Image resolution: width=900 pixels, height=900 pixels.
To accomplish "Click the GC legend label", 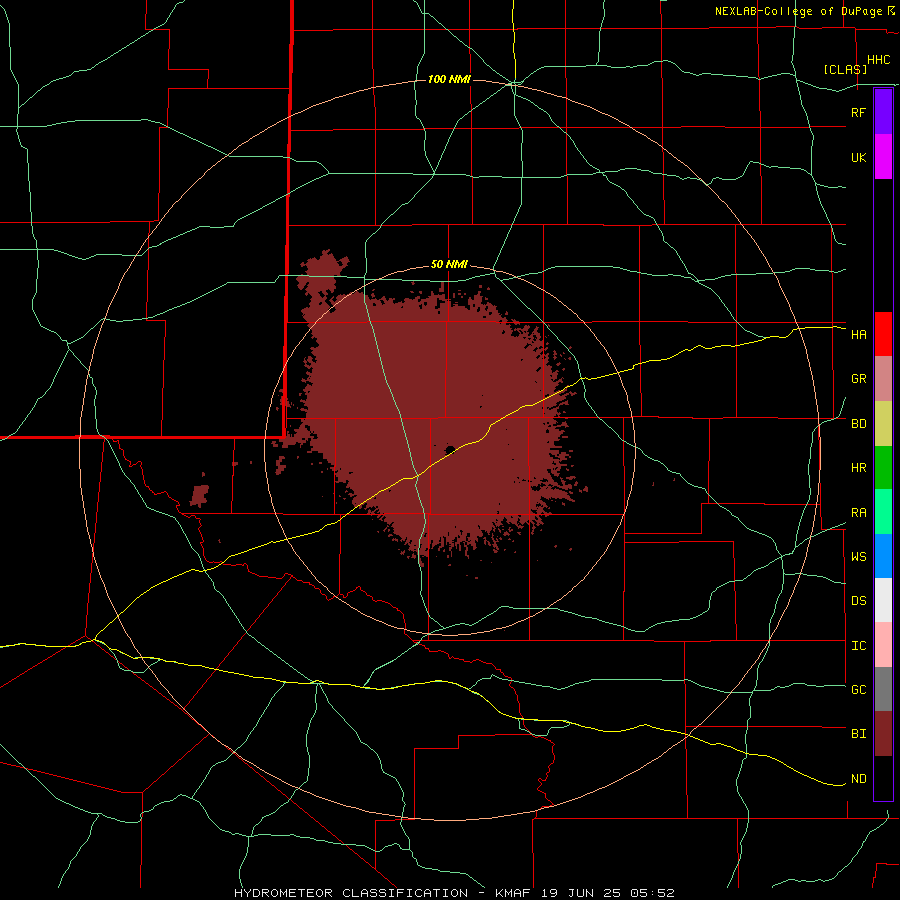I will (x=858, y=690).
